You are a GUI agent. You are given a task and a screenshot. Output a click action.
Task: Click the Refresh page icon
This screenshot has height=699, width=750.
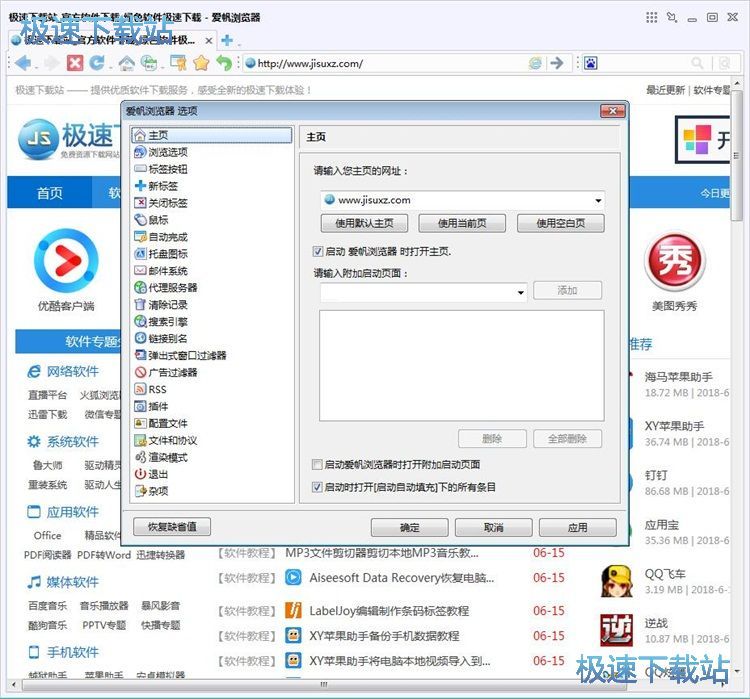click(x=97, y=63)
